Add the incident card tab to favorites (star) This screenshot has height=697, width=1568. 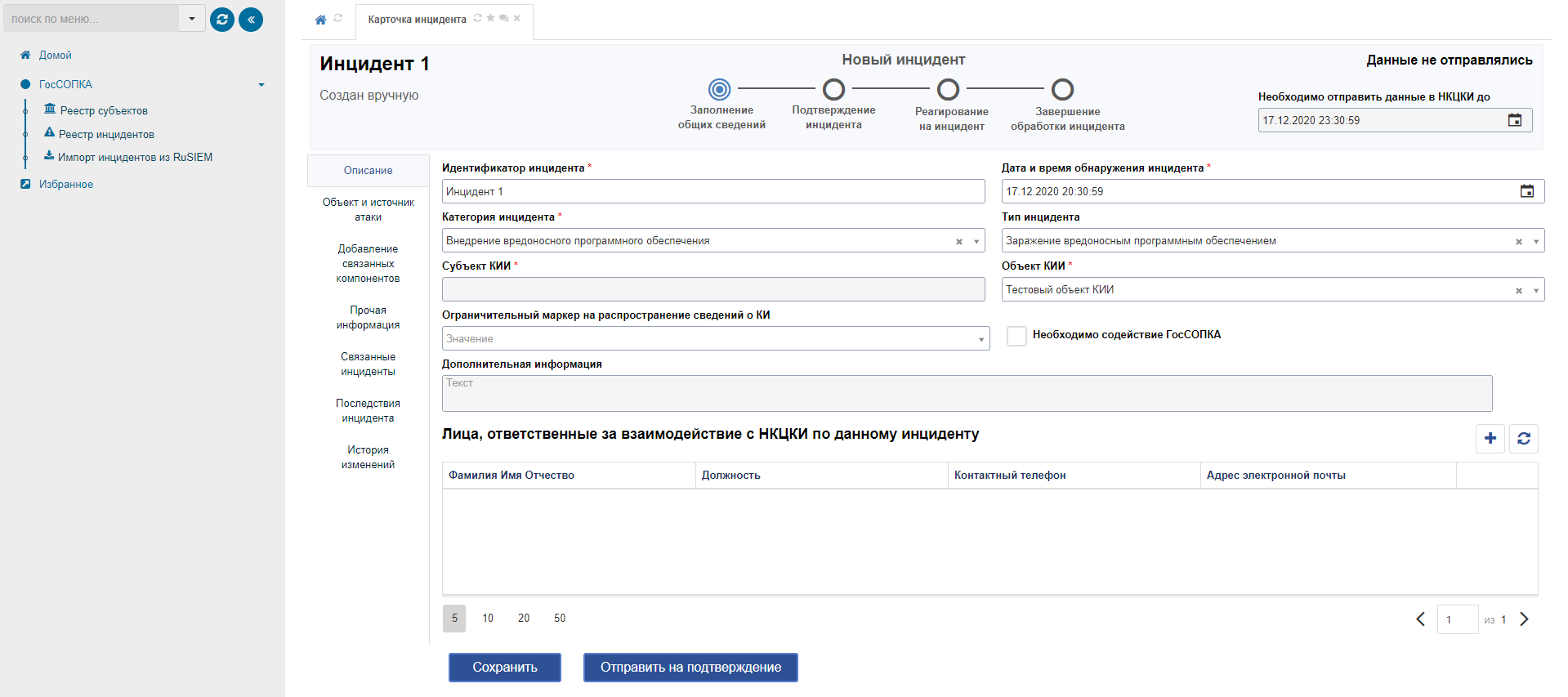490,18
